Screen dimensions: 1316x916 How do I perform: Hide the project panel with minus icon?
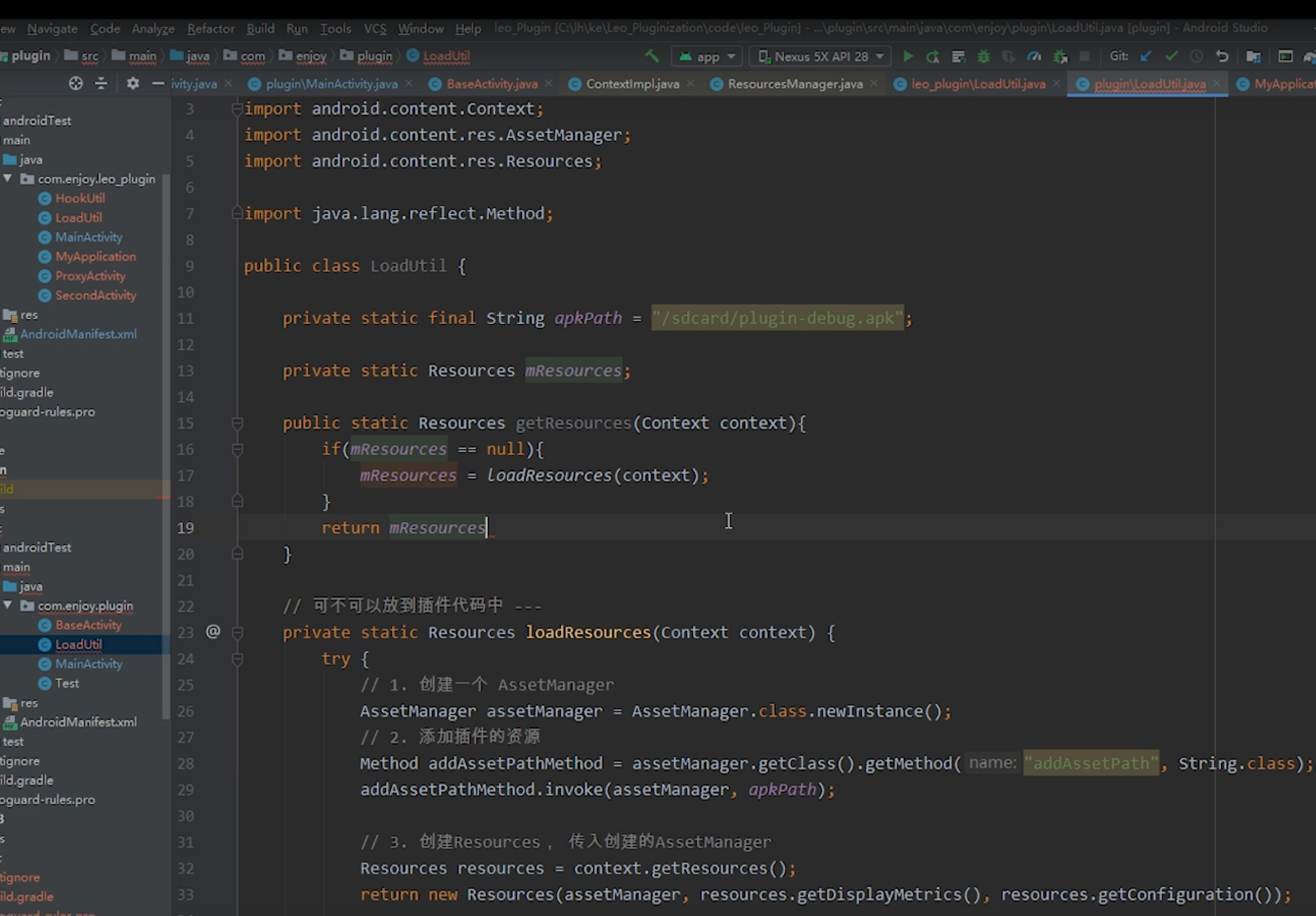point(158,84)
